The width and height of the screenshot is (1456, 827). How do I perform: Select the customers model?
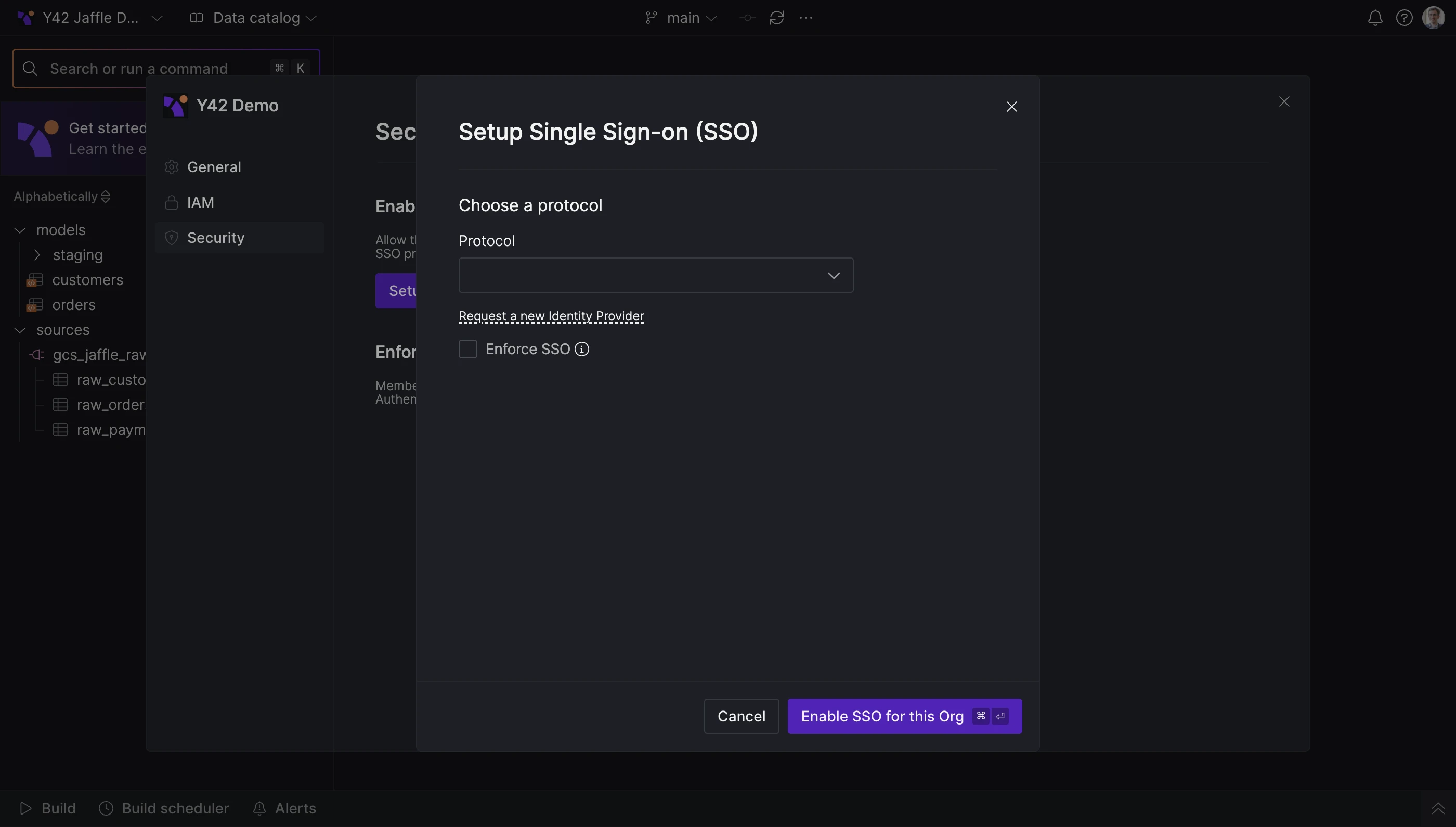click(87, 280)
